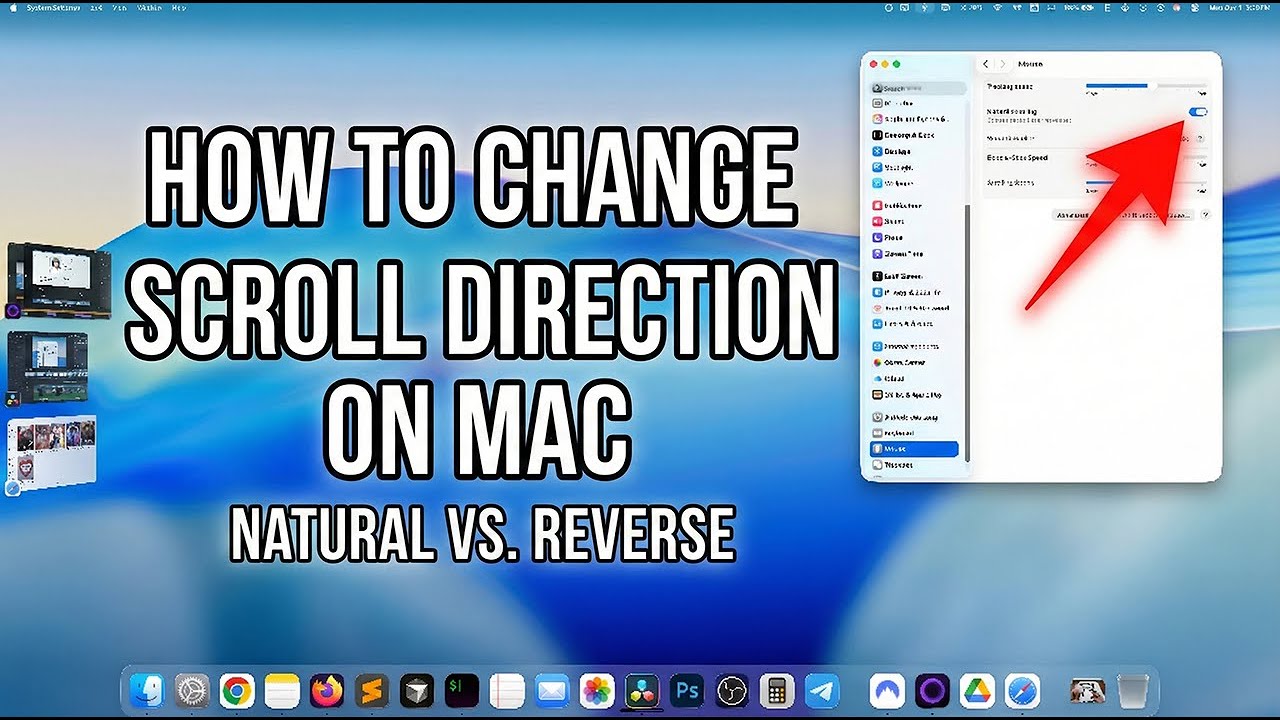This screenshot has height=720, width=1280.
Task: Launch Telegram from the Dock
Action: click(822, 690)
